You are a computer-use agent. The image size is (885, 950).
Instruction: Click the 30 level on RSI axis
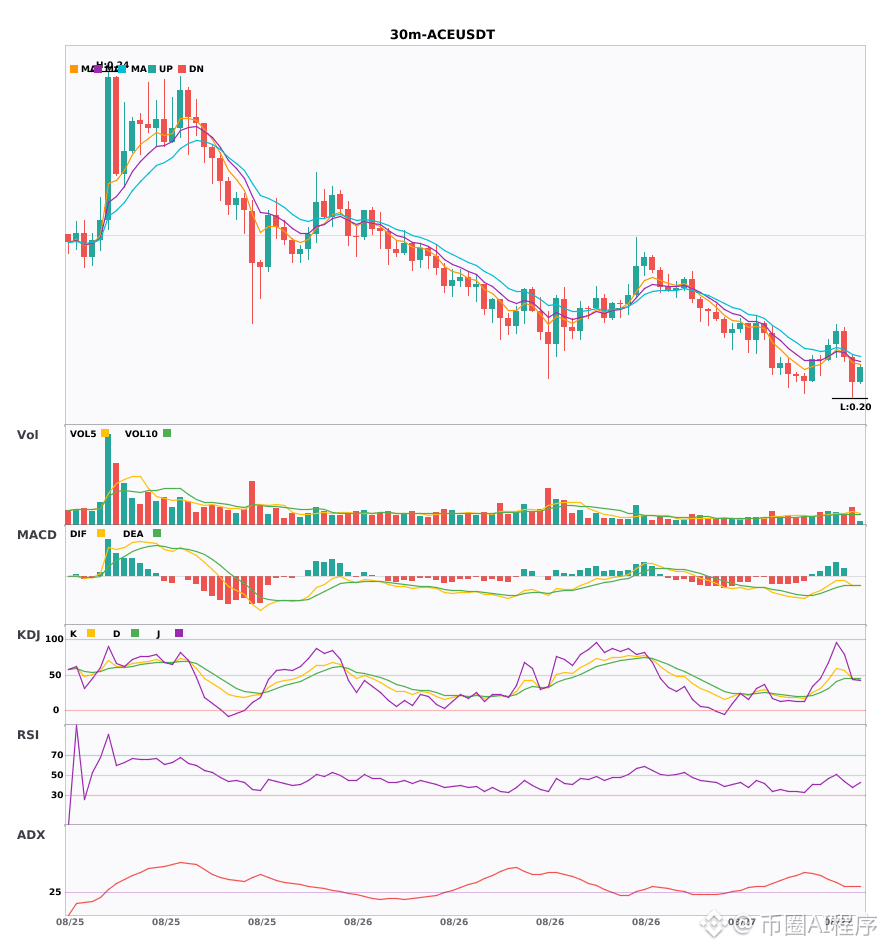click(x=58, y=795)
